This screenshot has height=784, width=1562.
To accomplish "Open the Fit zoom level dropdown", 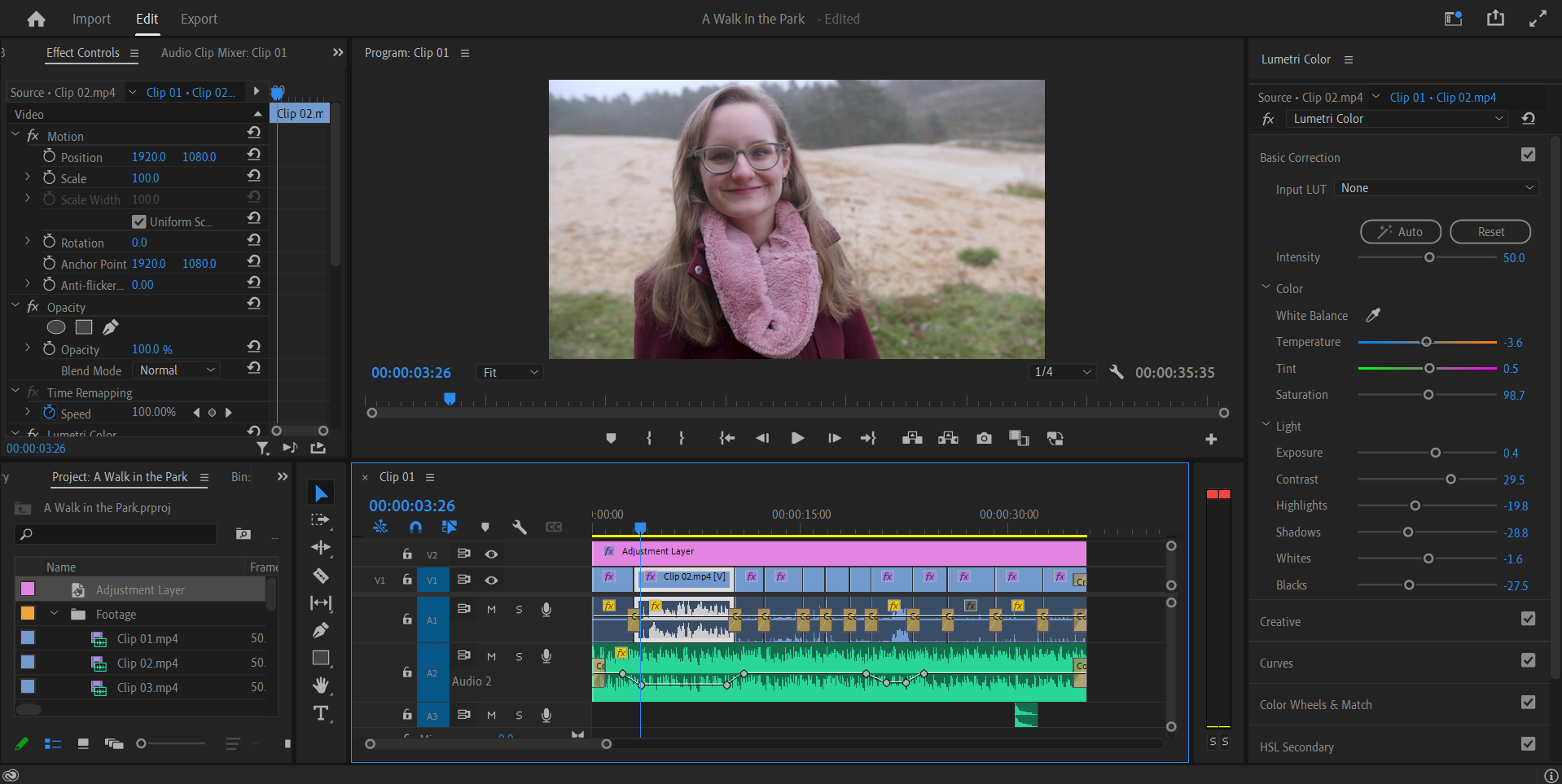I will point(510,372).
